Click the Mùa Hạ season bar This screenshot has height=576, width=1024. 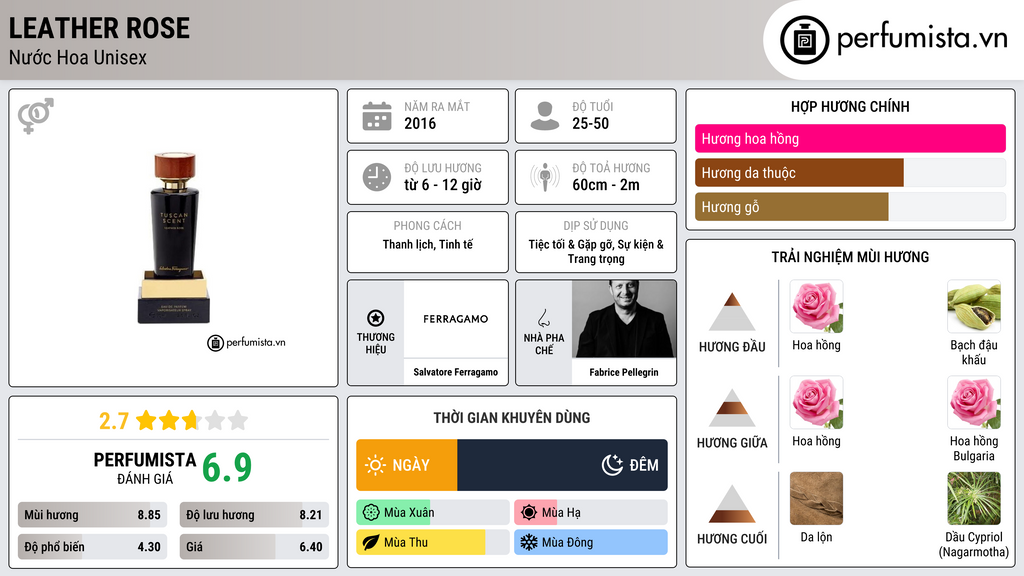[590, 513]
